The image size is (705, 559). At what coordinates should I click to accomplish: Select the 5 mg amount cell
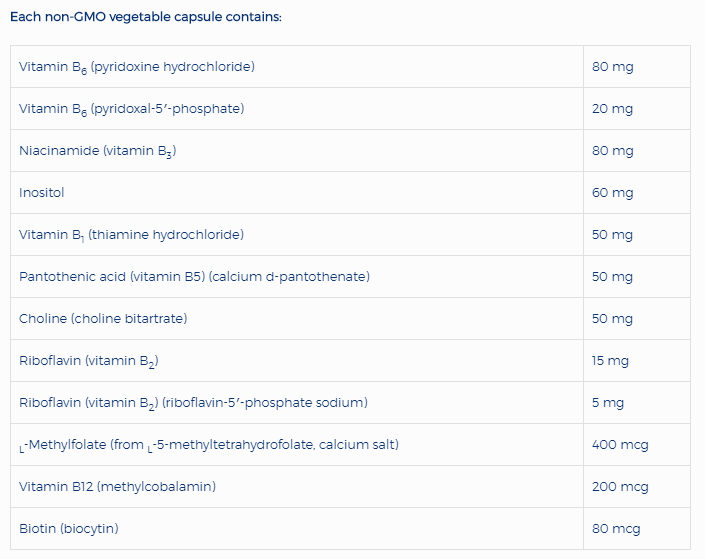[x=607, y=402]
